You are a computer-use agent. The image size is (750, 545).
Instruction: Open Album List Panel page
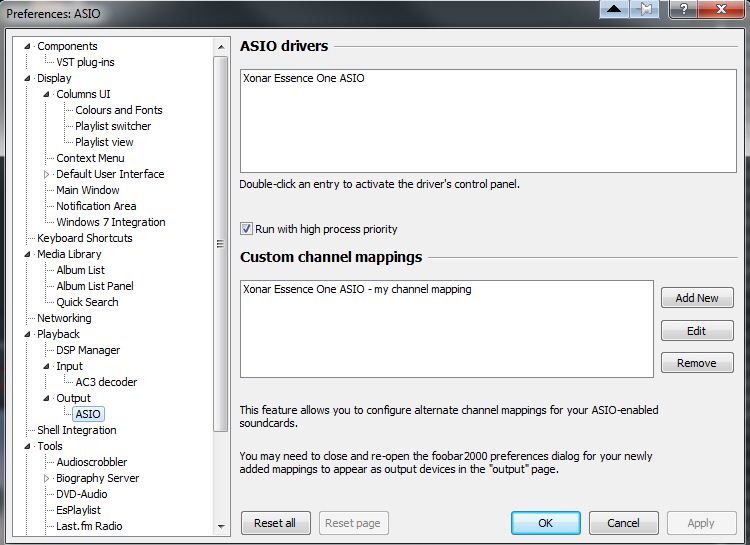(x=95, y=286)
